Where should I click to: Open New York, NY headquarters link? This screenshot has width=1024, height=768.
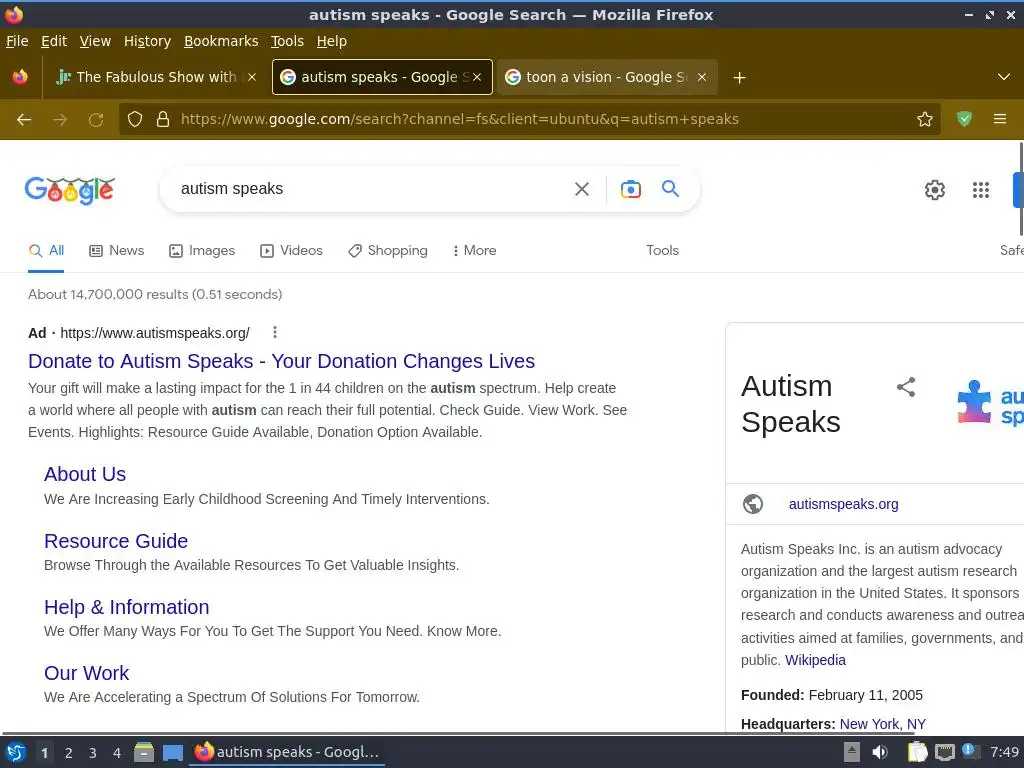[882, 724]
